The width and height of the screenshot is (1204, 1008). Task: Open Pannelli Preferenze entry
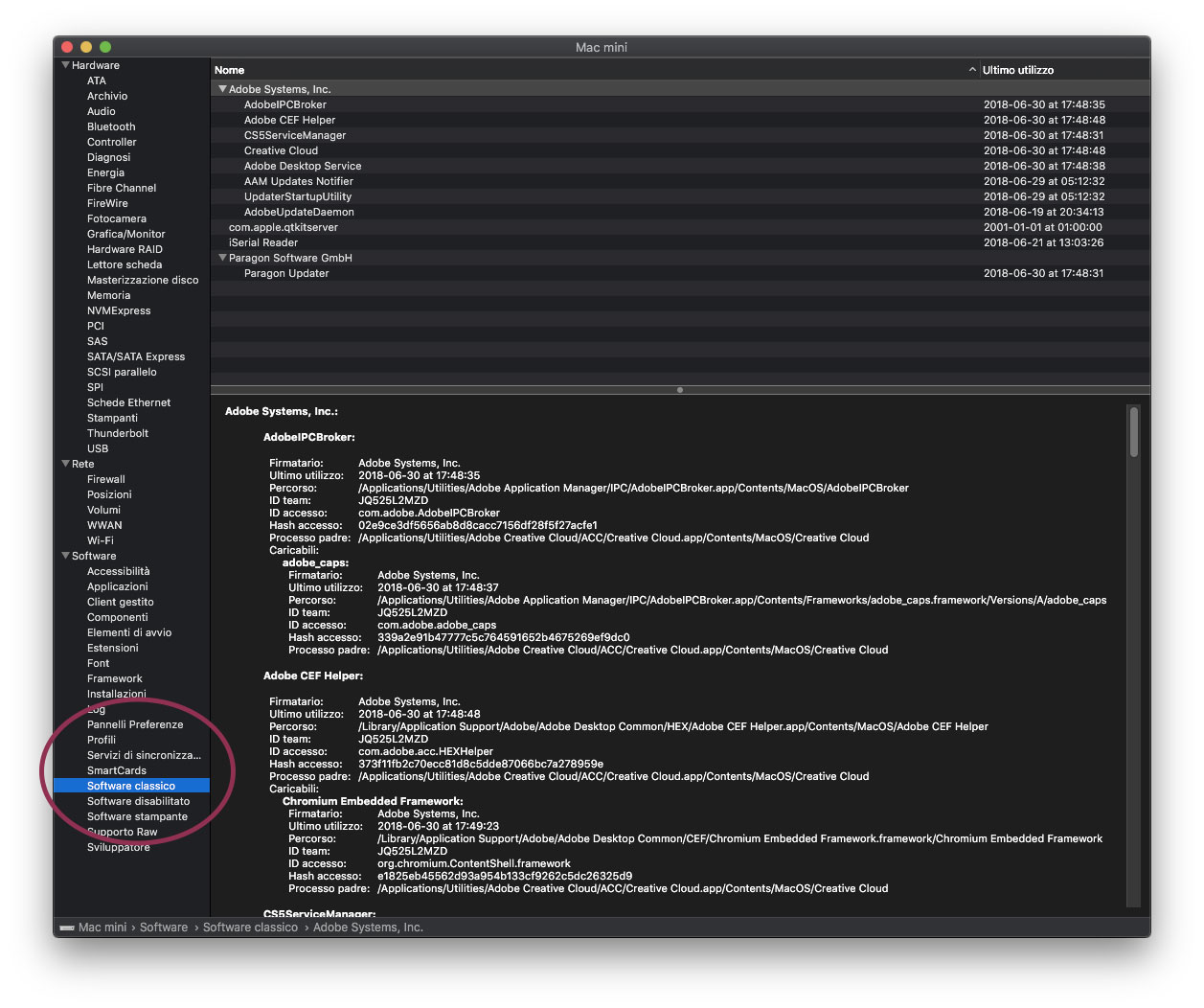tap(135, 724)
